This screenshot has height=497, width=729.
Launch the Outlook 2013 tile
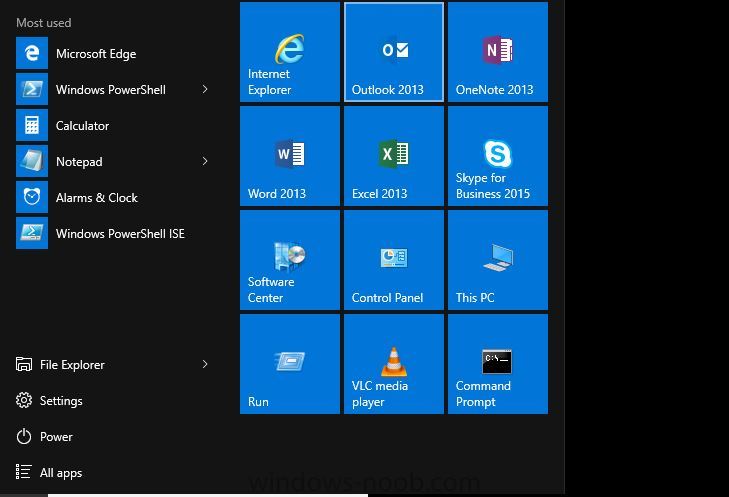pos(394,52)
